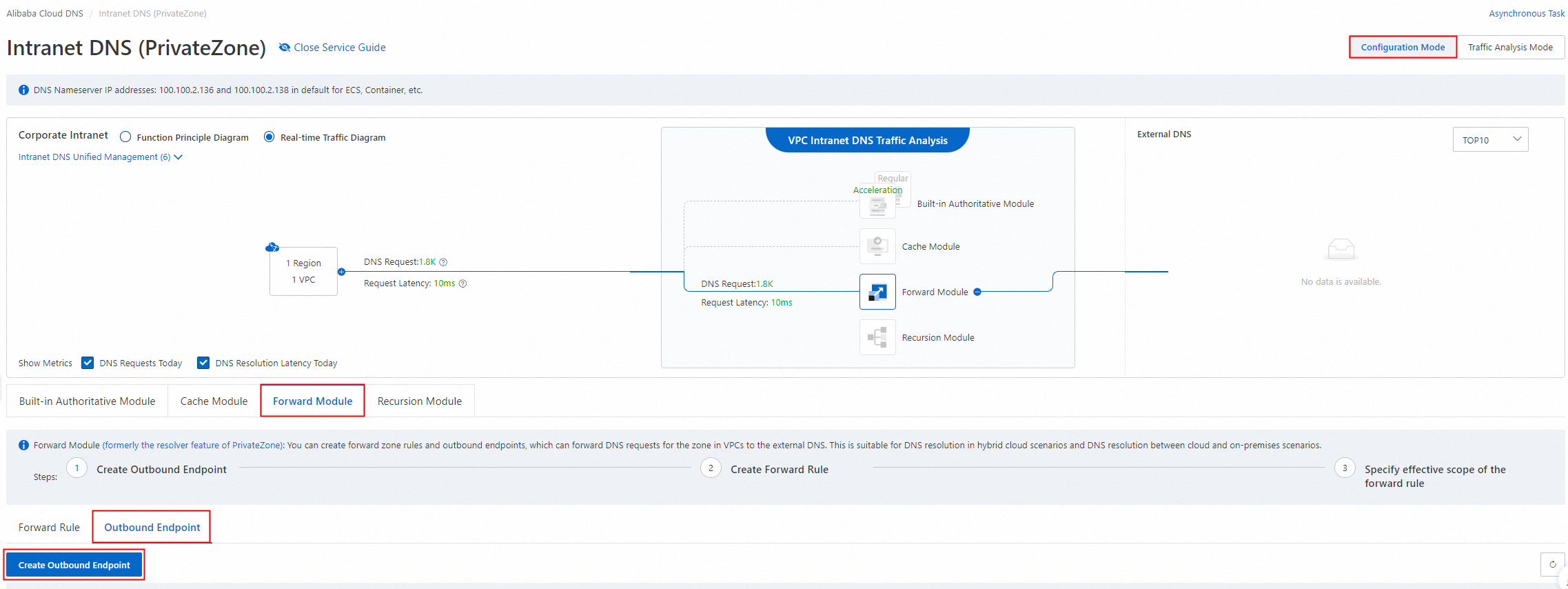
Task: Select Real-time Traffic Diagram radio button
Action: point(269,137)
